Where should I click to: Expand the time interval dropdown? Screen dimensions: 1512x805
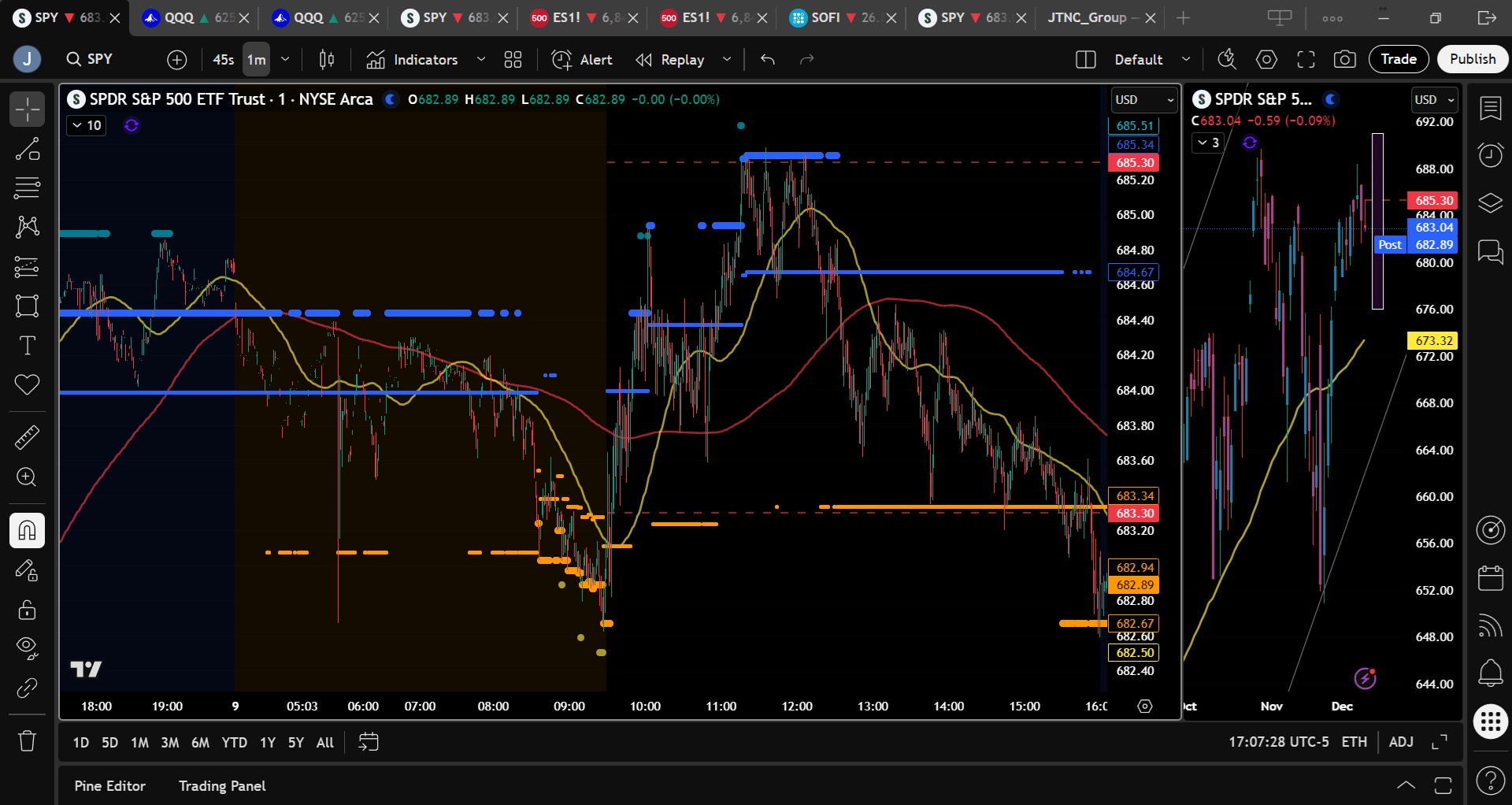point(285,59)
